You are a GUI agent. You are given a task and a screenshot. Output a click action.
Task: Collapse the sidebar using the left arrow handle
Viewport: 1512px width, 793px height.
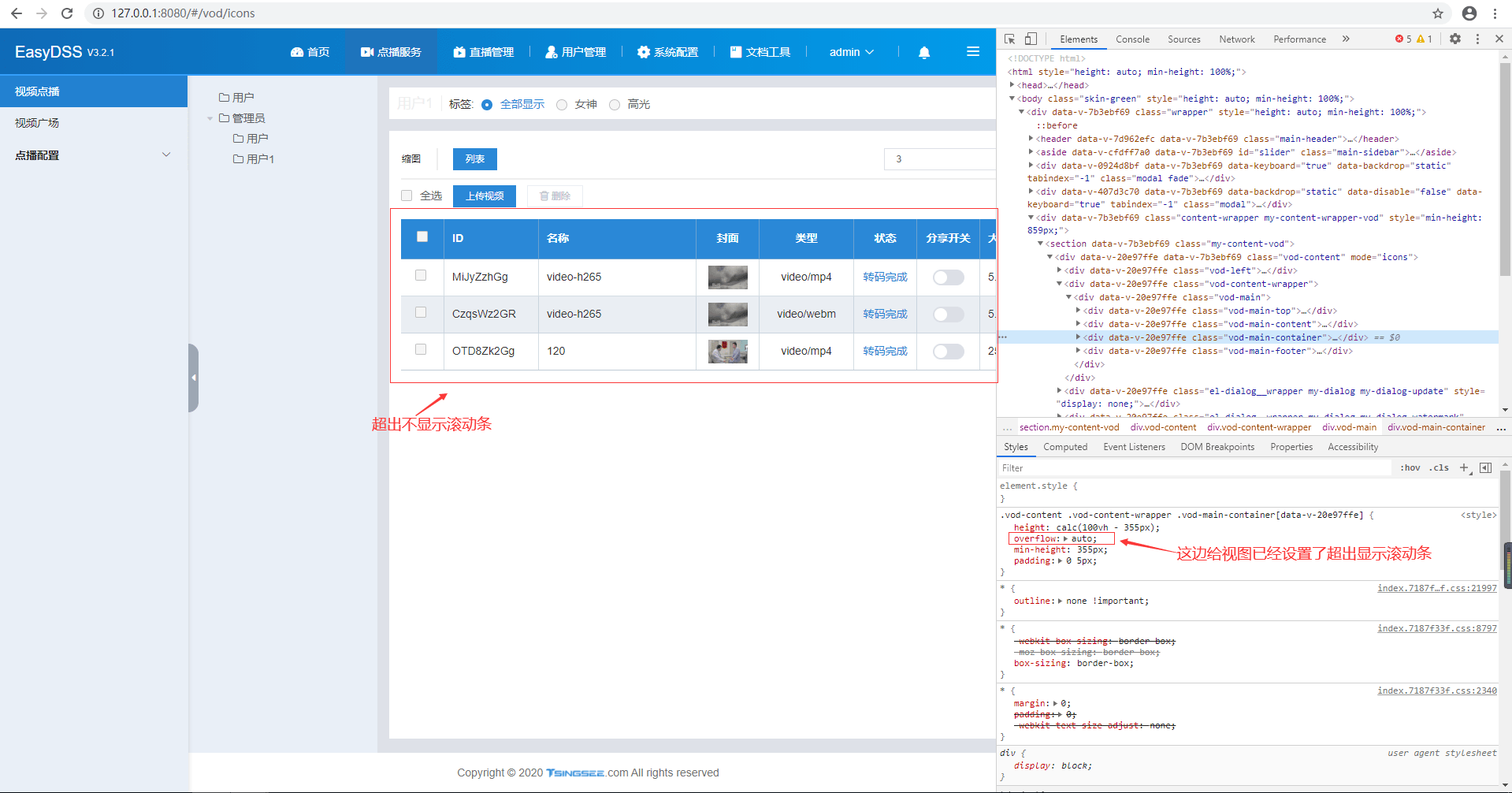coord(193,378)
